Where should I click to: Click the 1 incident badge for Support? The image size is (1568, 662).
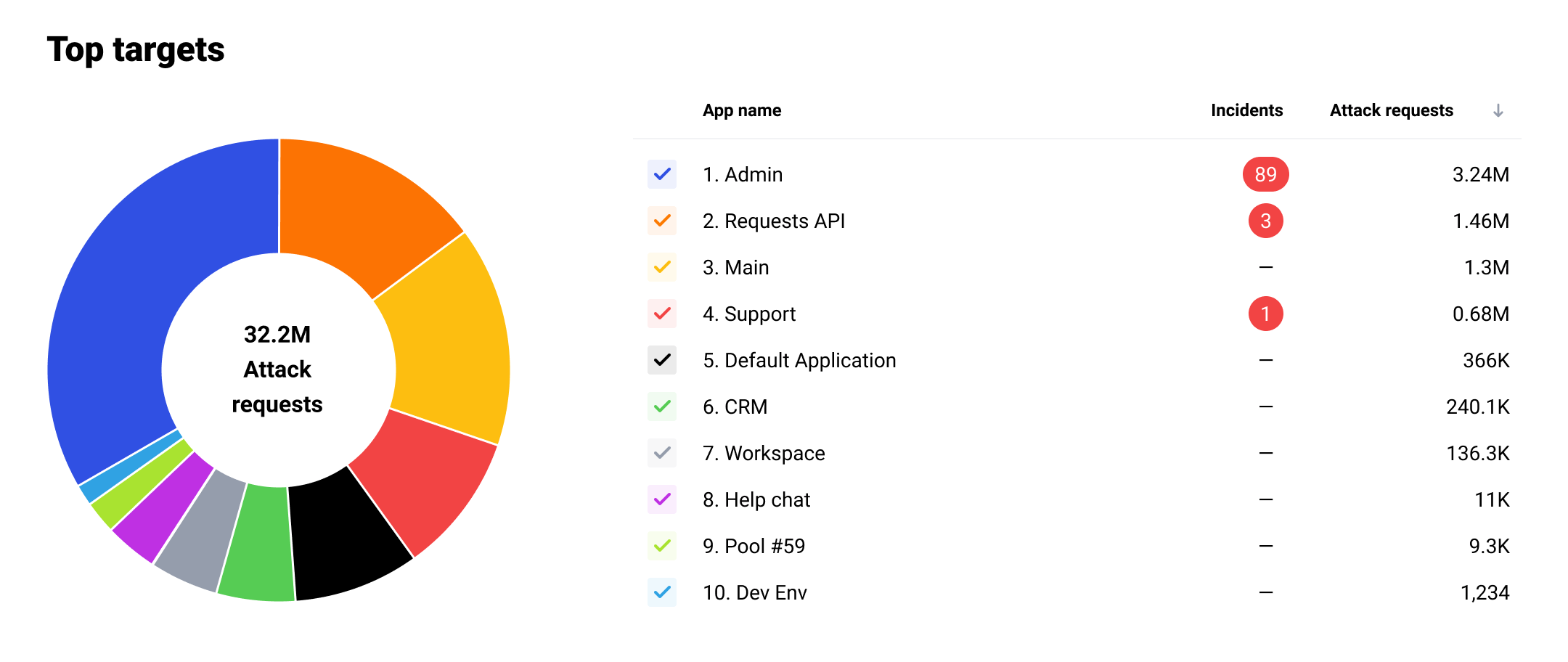pyautogui.click(x=1265, y=314)
